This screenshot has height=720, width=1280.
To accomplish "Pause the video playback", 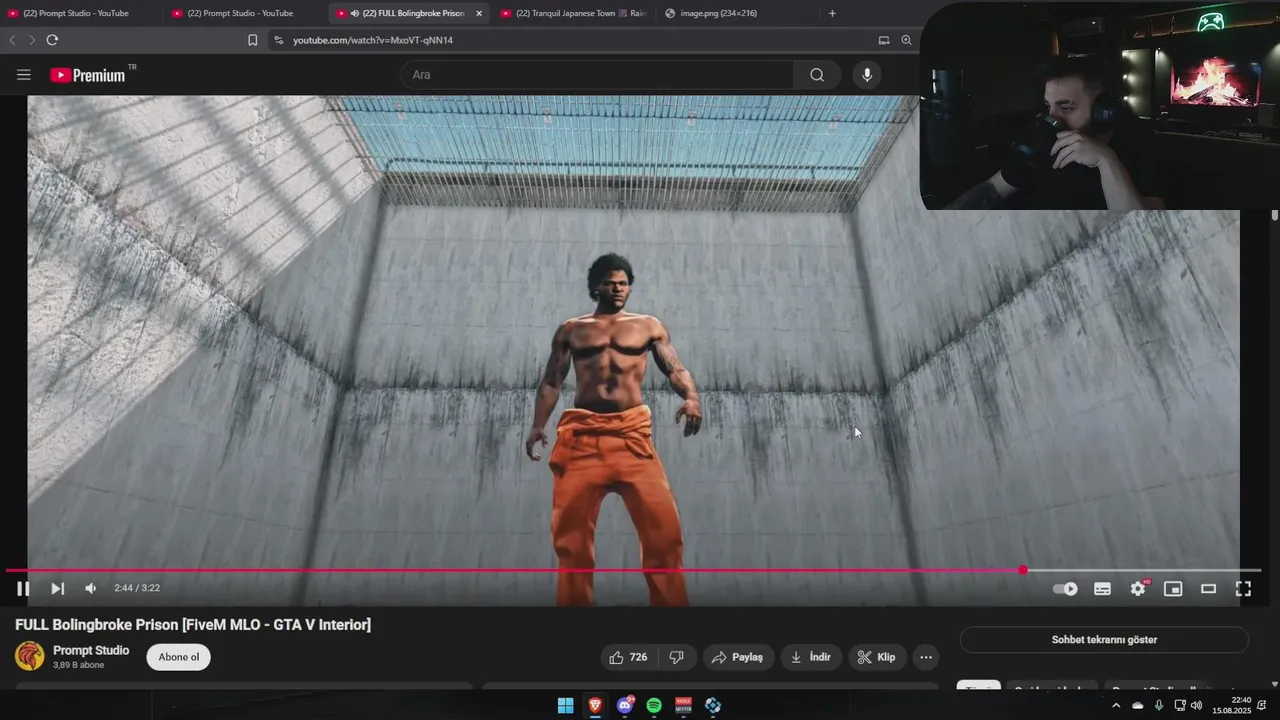I will click(x=23, y=589).
